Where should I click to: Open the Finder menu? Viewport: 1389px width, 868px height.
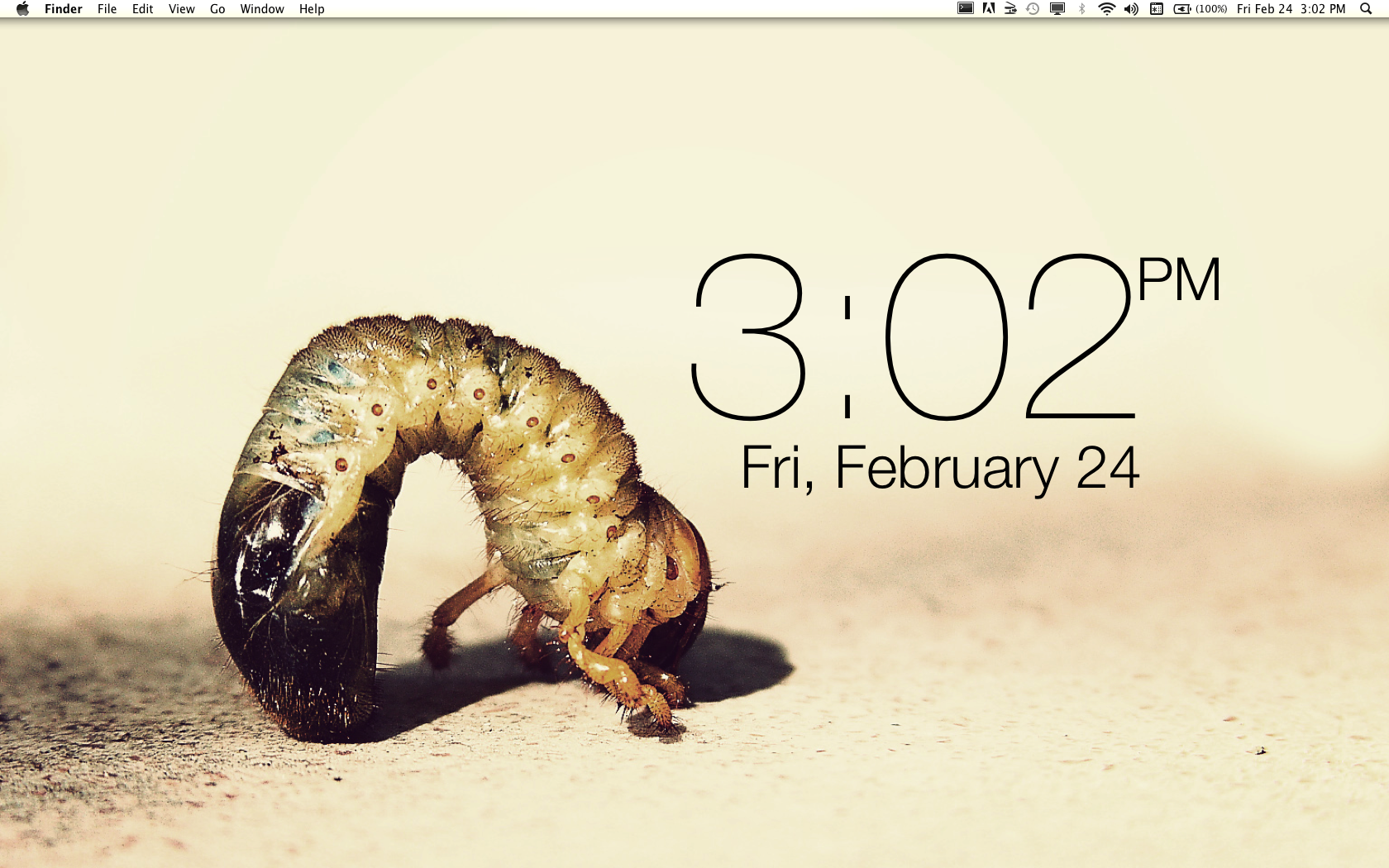click(64, 9)
